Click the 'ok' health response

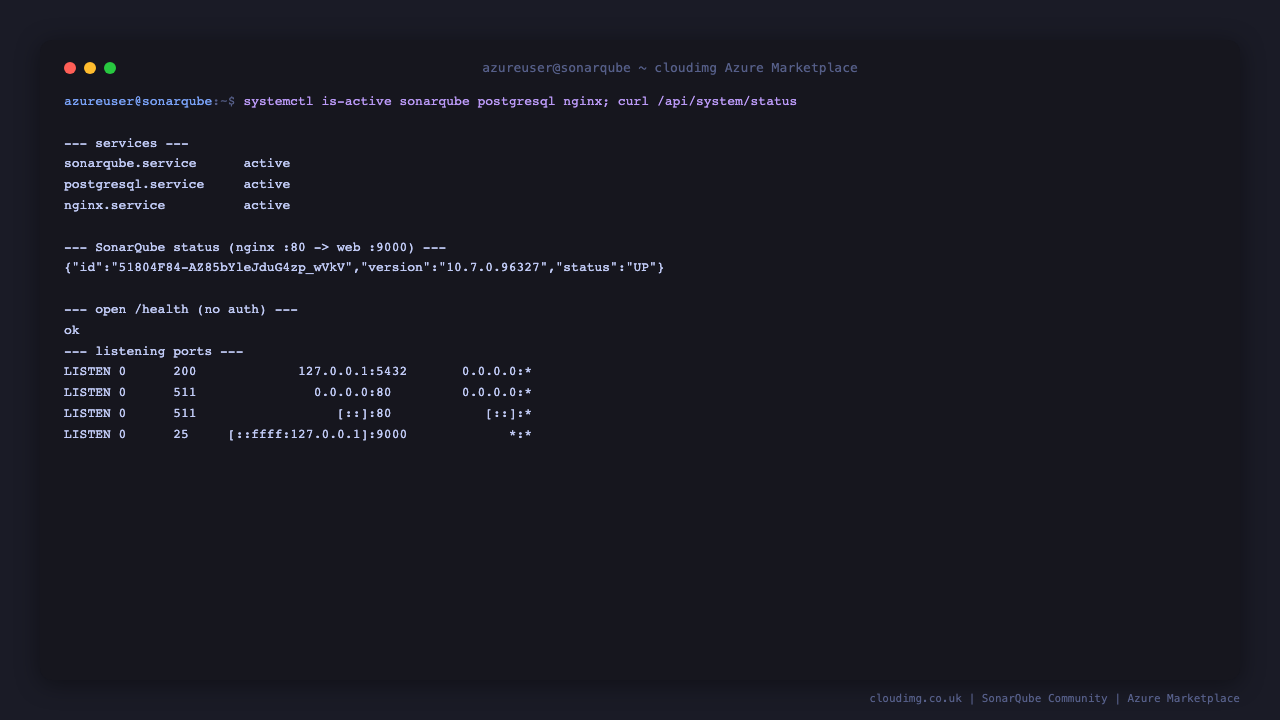click(x=72, y=330)
